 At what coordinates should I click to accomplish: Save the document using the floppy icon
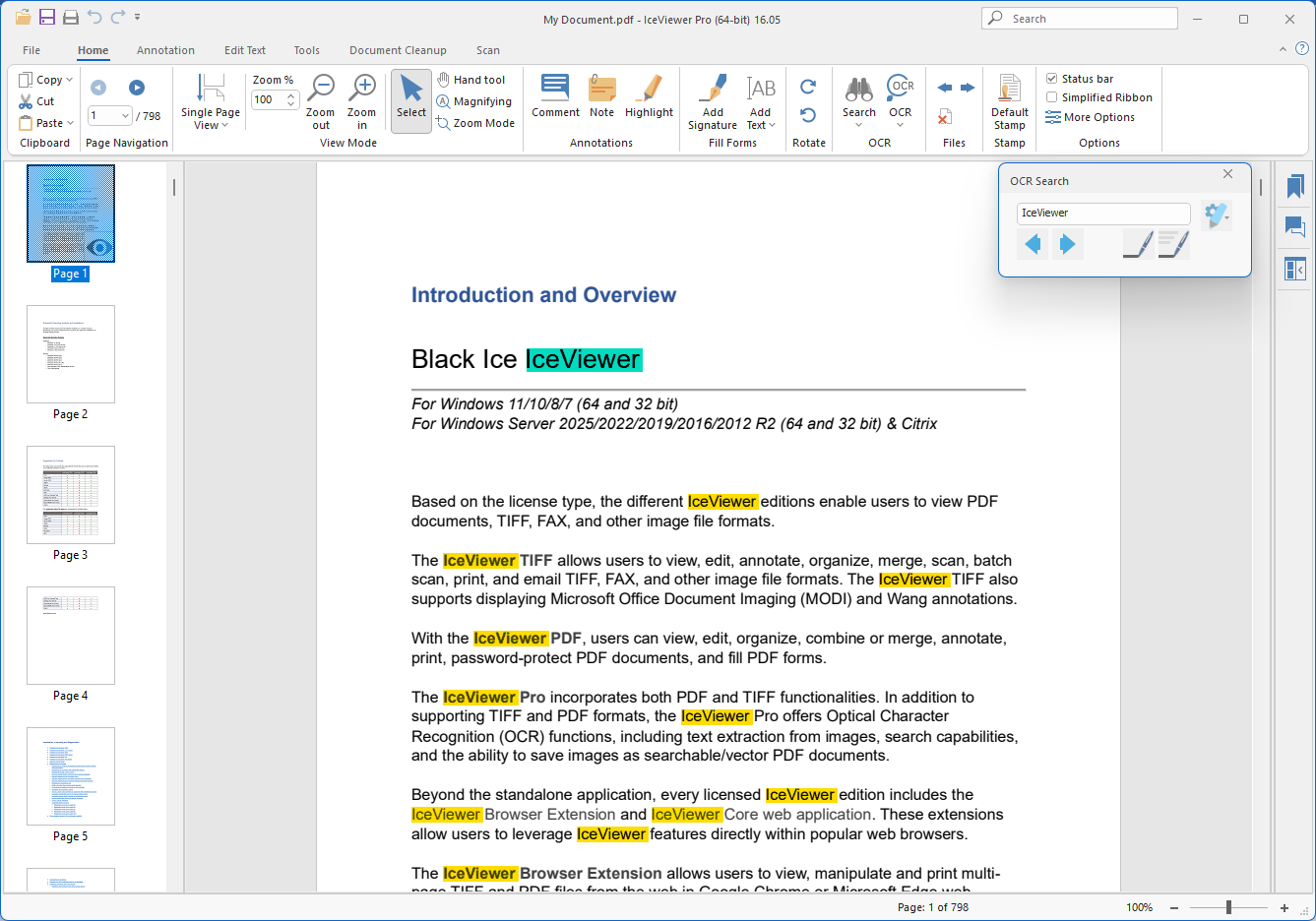(47, 18)
